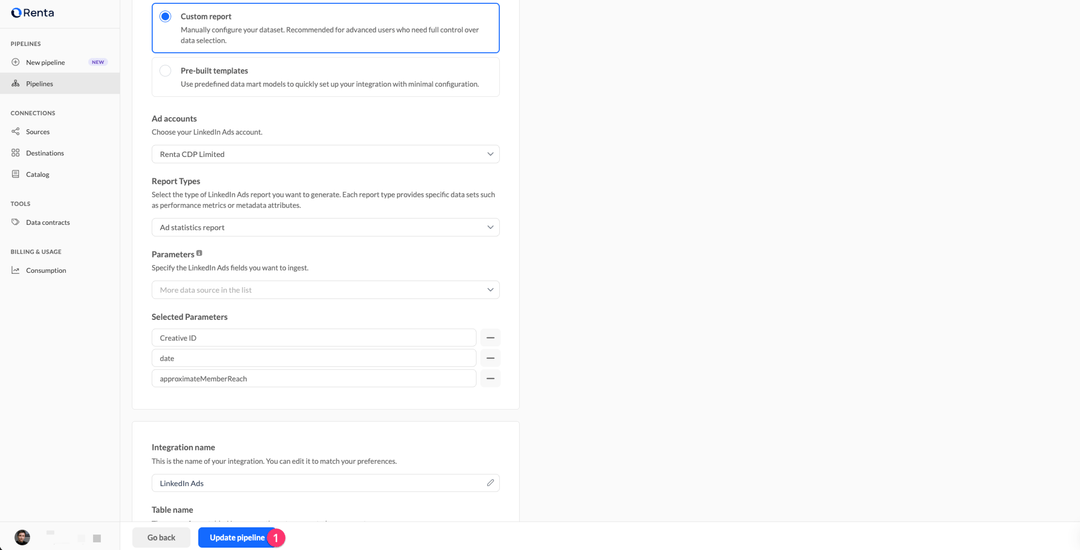The image size is (1080, 550).
Task: Select the Custom report radio button
Action: [x=165, y=17]
